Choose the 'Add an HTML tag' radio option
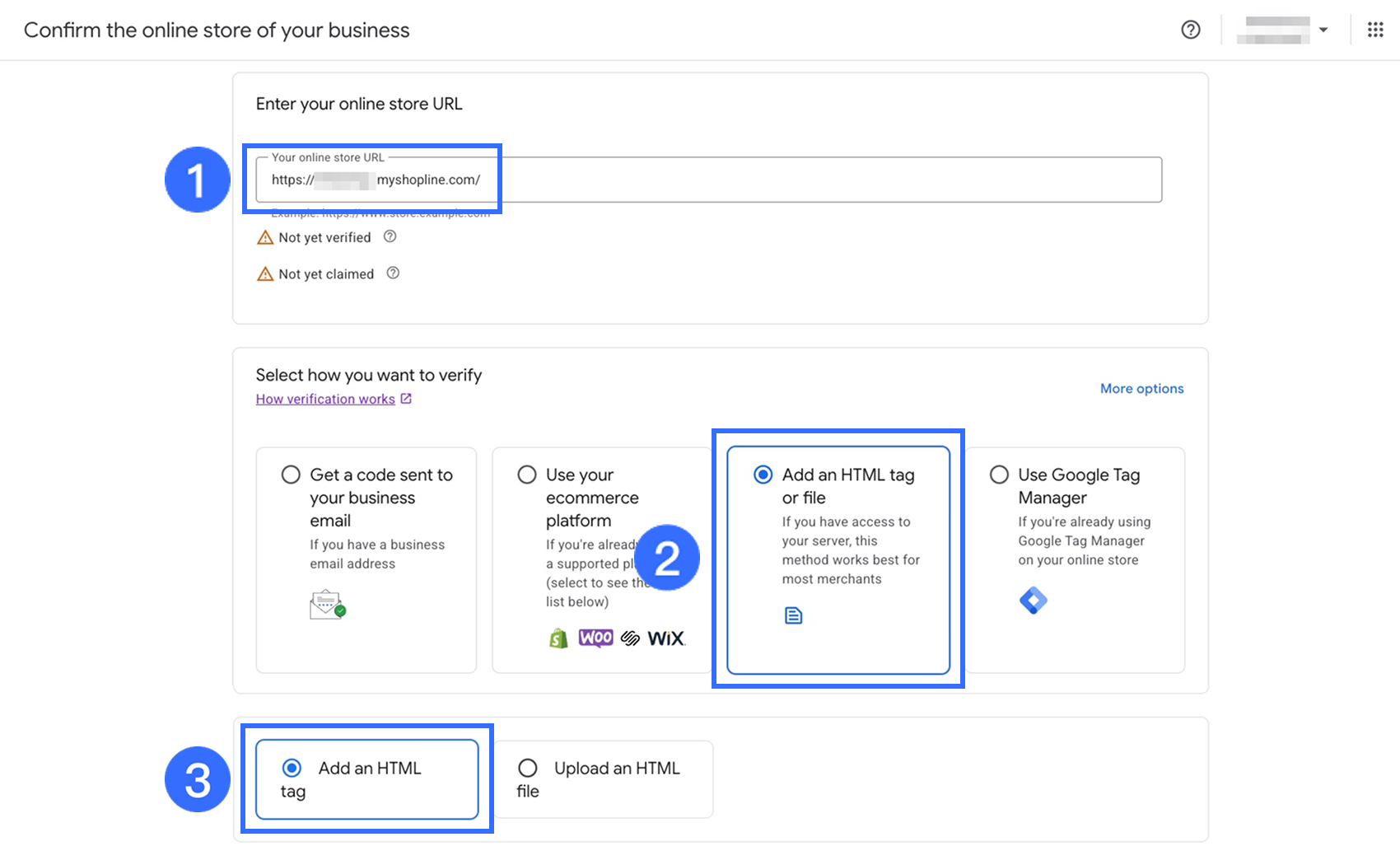This screenshot has height=865, width=1400. [x=292, y=768]
